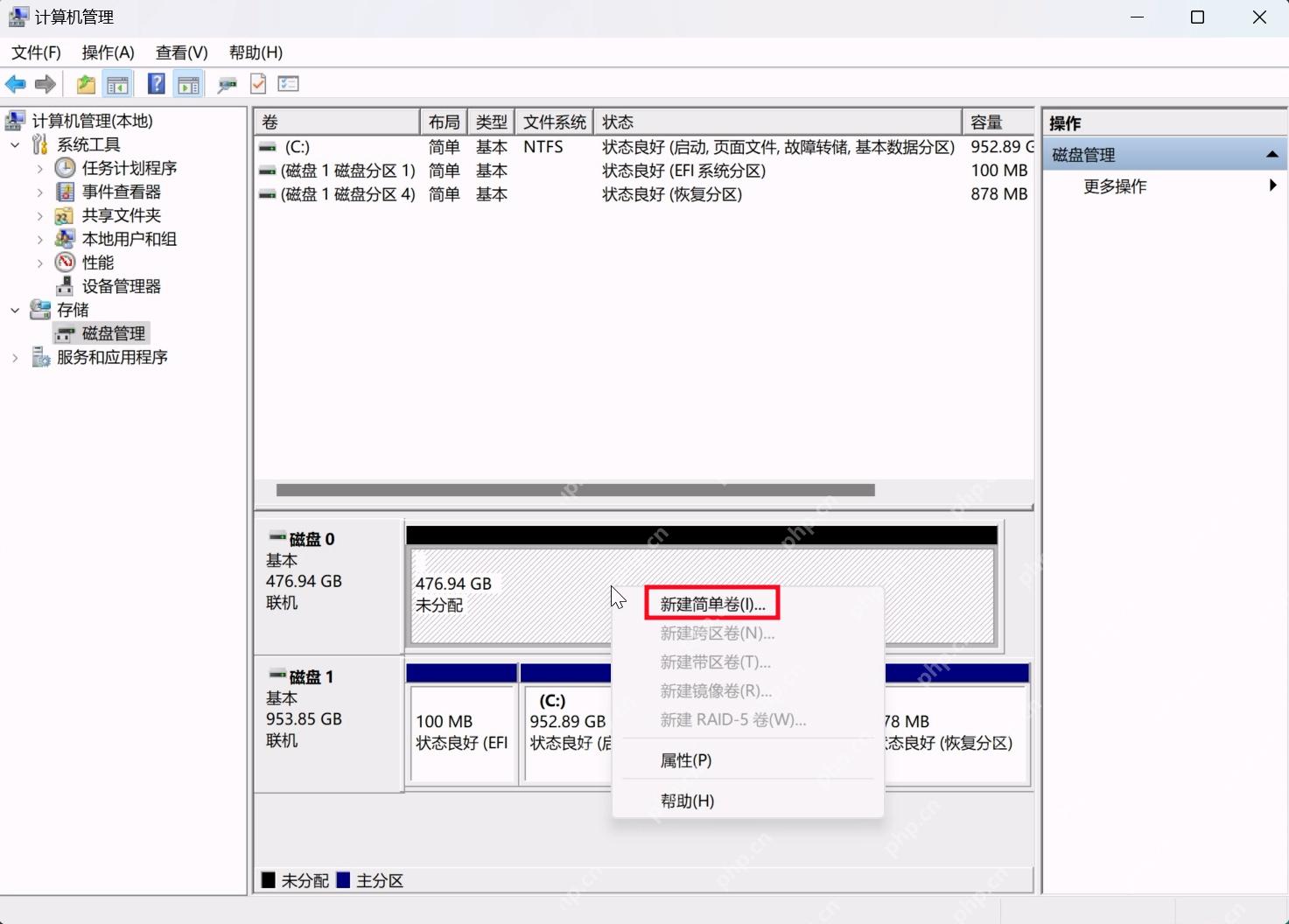Click the Forward arrow toolbar icon

(46, 84)
